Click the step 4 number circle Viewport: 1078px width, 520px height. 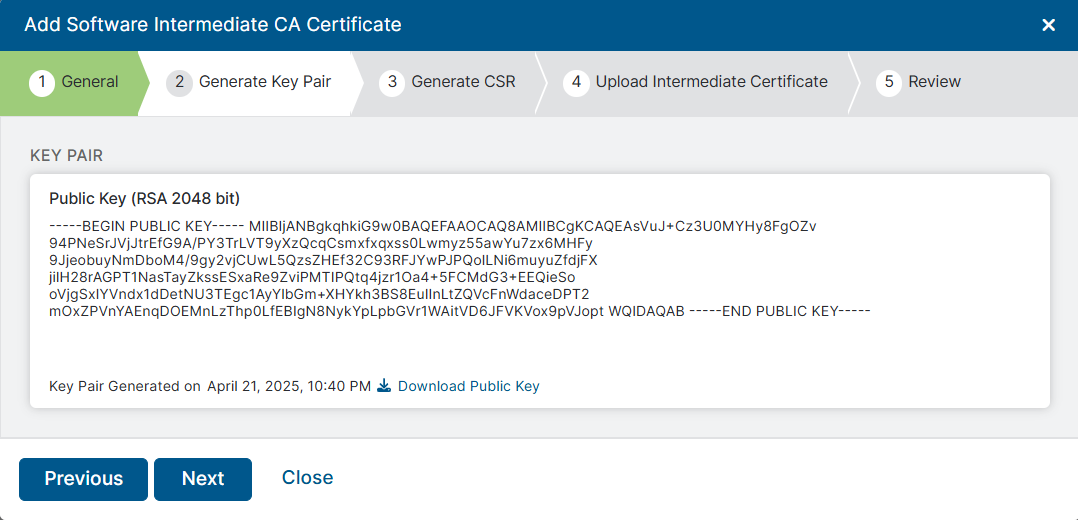point(575,82)
